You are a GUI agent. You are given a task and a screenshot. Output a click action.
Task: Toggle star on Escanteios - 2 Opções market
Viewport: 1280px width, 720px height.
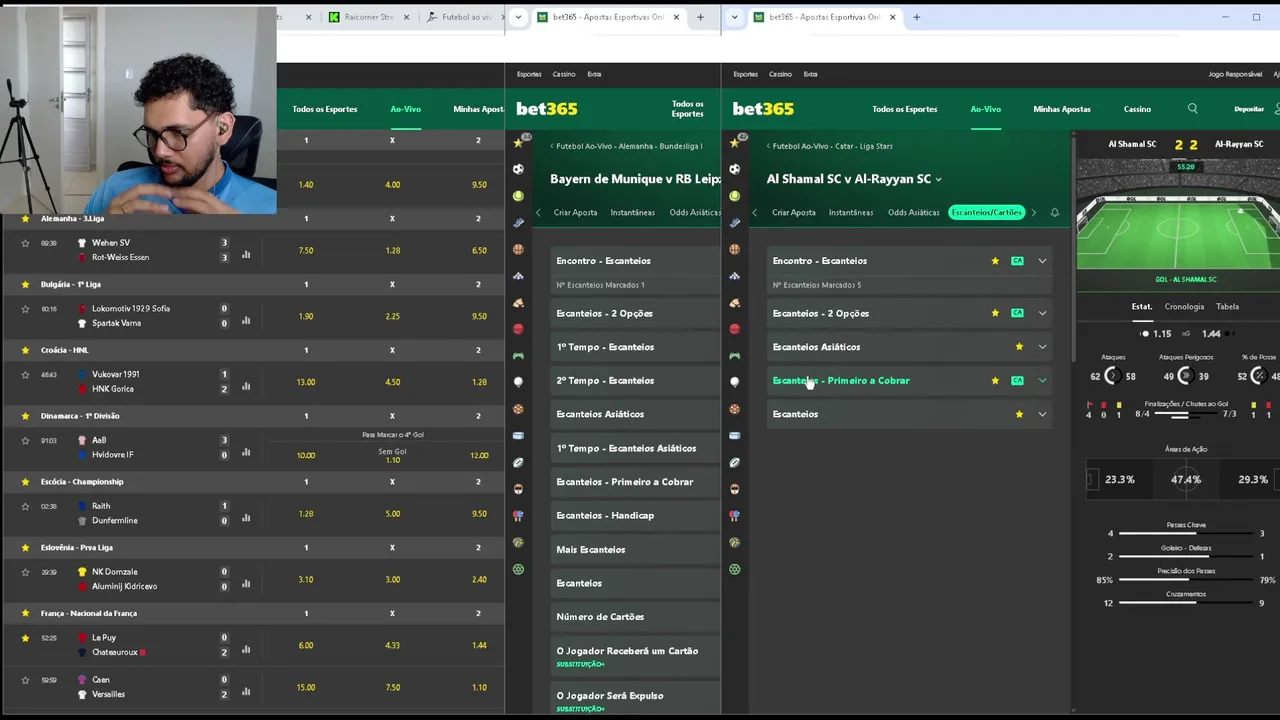995,313
